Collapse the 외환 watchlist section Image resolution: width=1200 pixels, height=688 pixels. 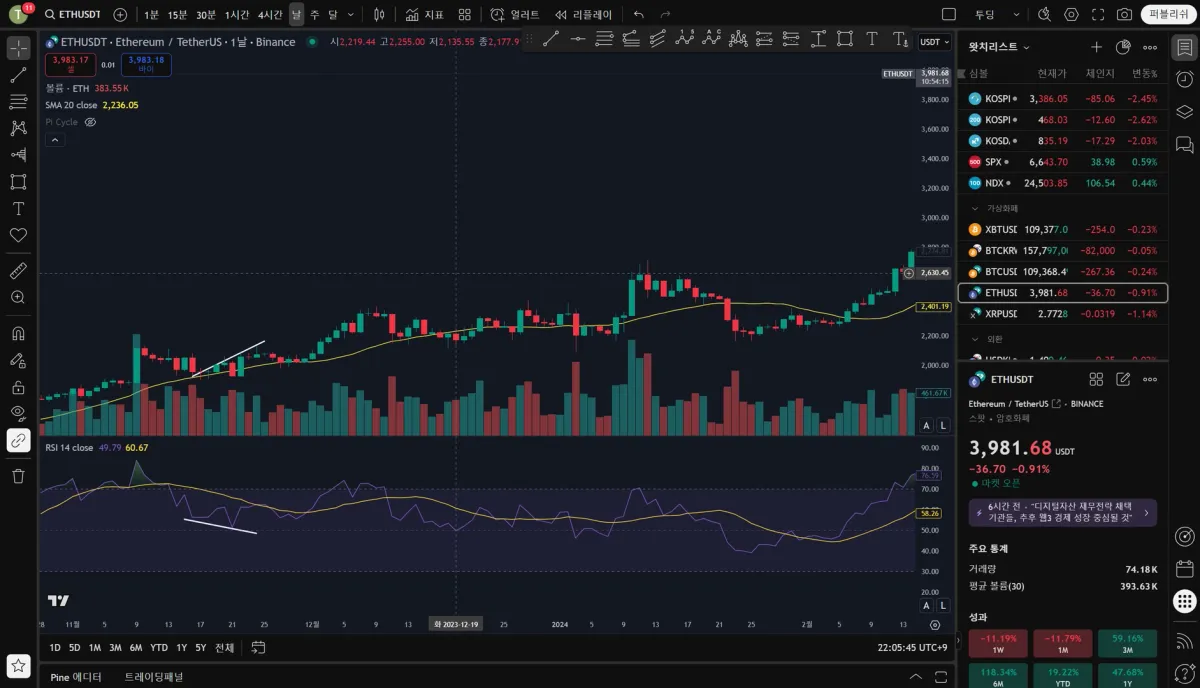(976, 339)
